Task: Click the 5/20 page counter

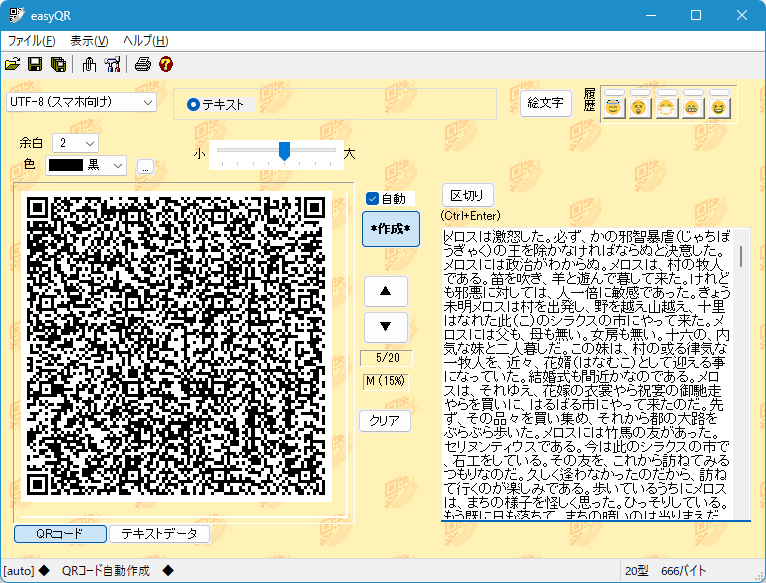Action: tap(386, 358)
